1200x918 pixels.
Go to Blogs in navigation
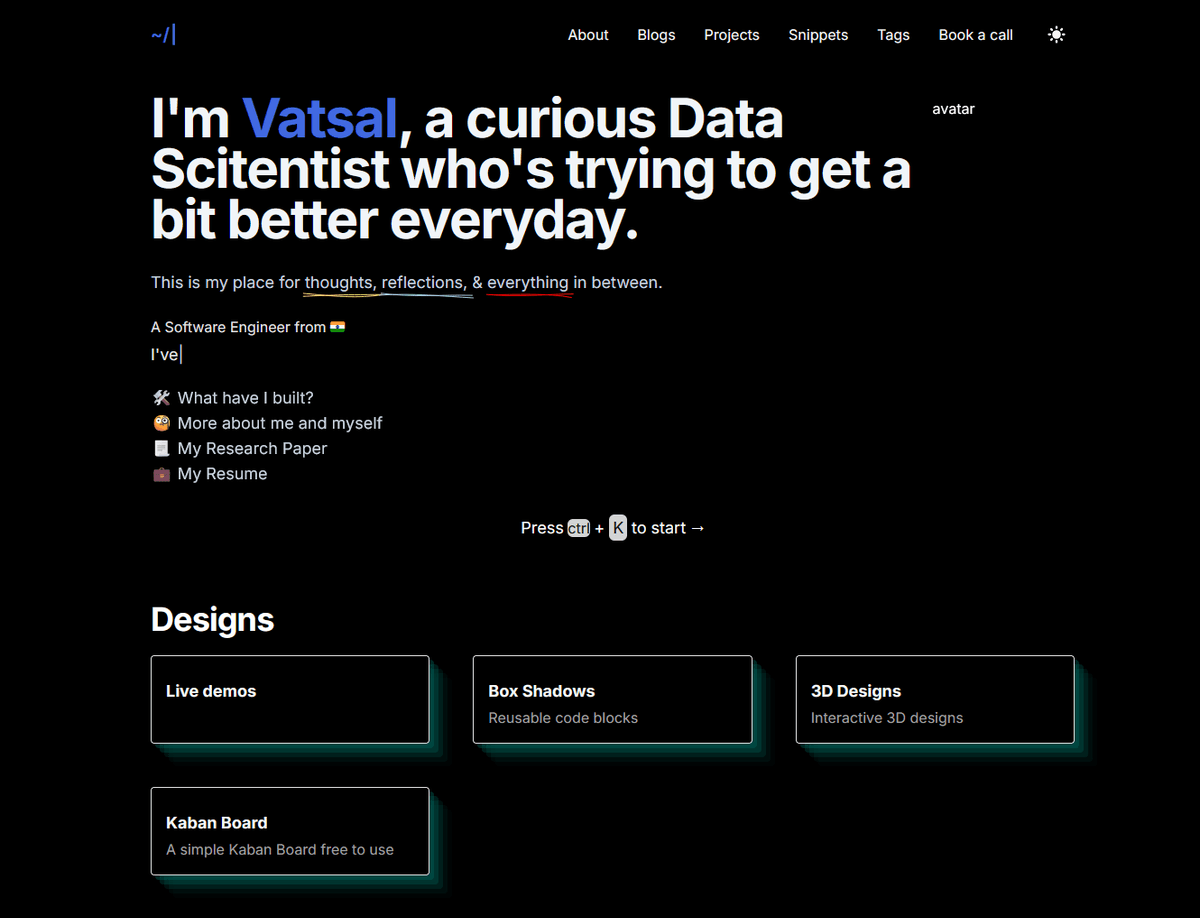[656, 35]
